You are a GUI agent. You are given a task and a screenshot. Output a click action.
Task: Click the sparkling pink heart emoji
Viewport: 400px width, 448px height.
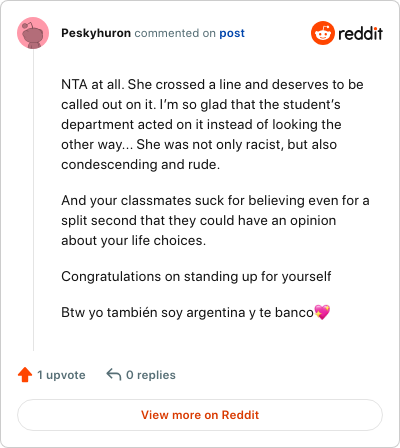pos(322,312)
